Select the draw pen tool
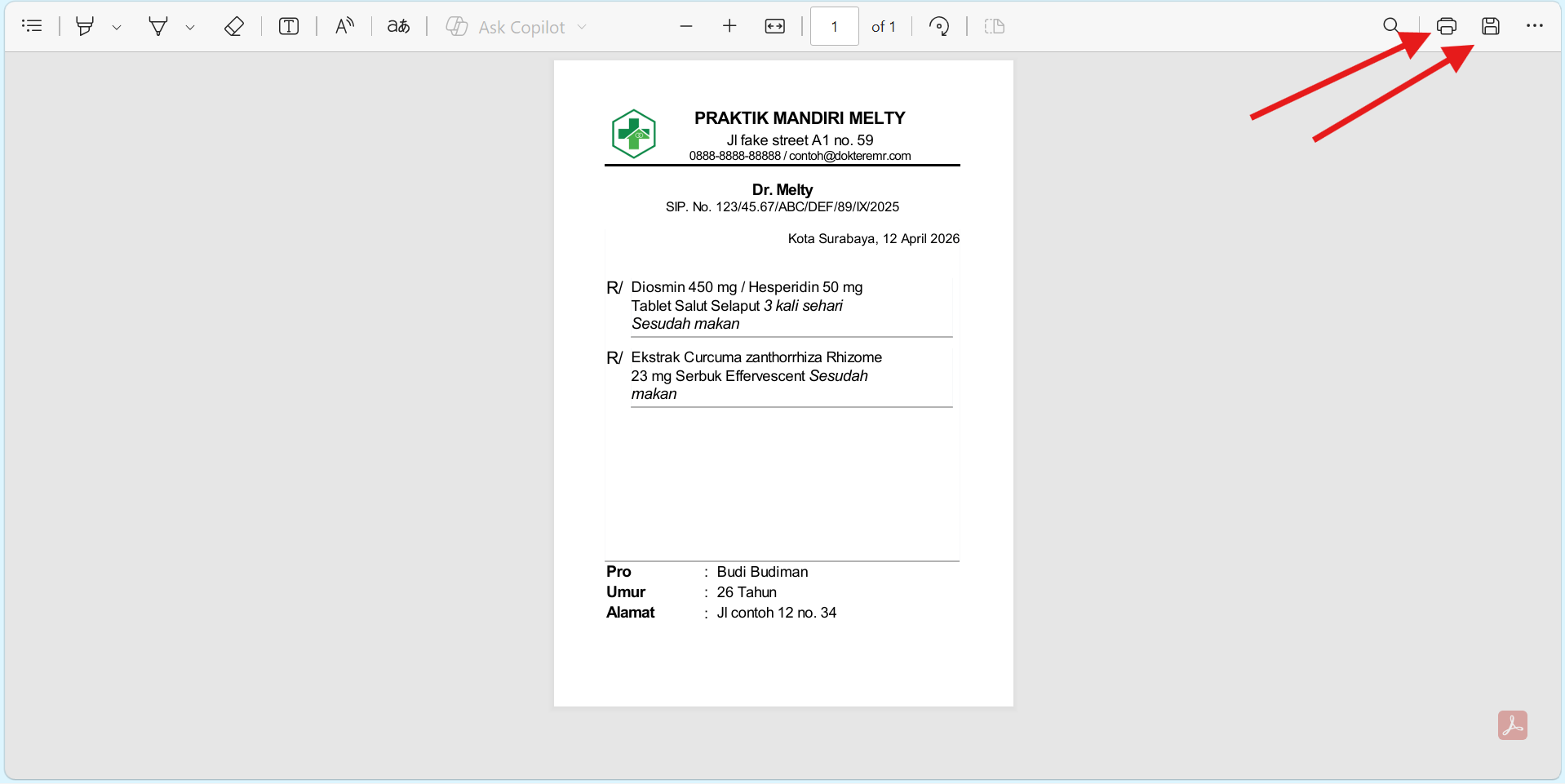The height and width of the screenshot is (784, 1565). (157, 26)
